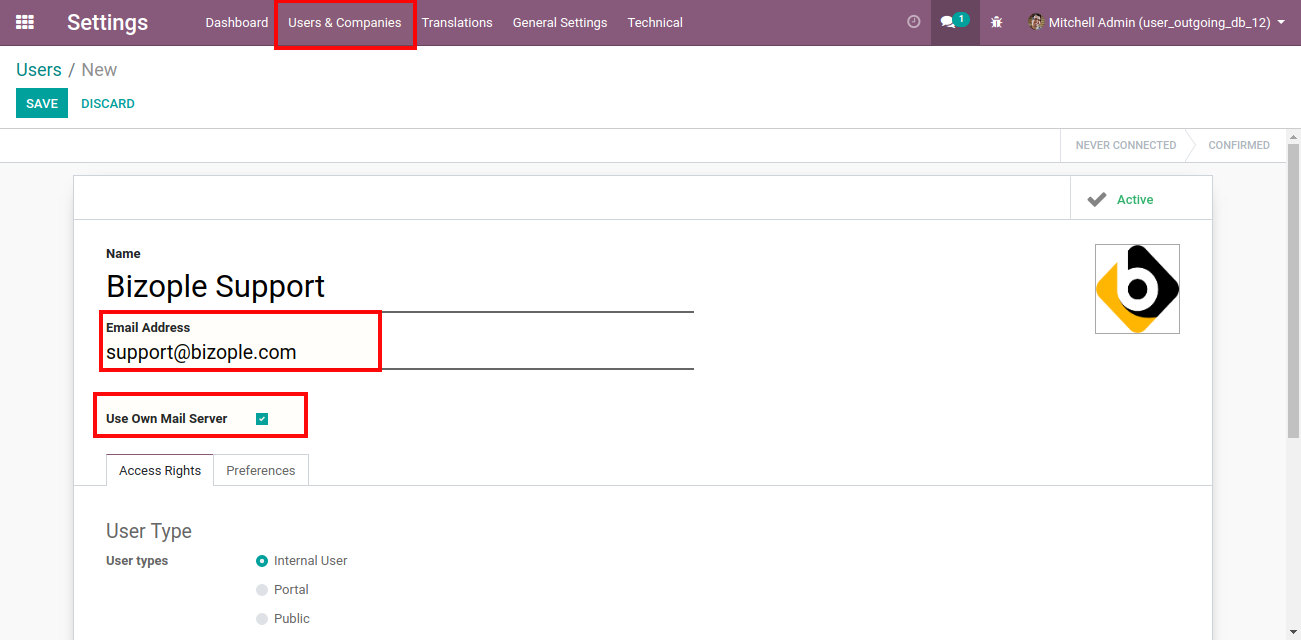Toggle the Active status button
Image resolution: width=1301 pixels, height=640 pixels.
(1141, 199)
